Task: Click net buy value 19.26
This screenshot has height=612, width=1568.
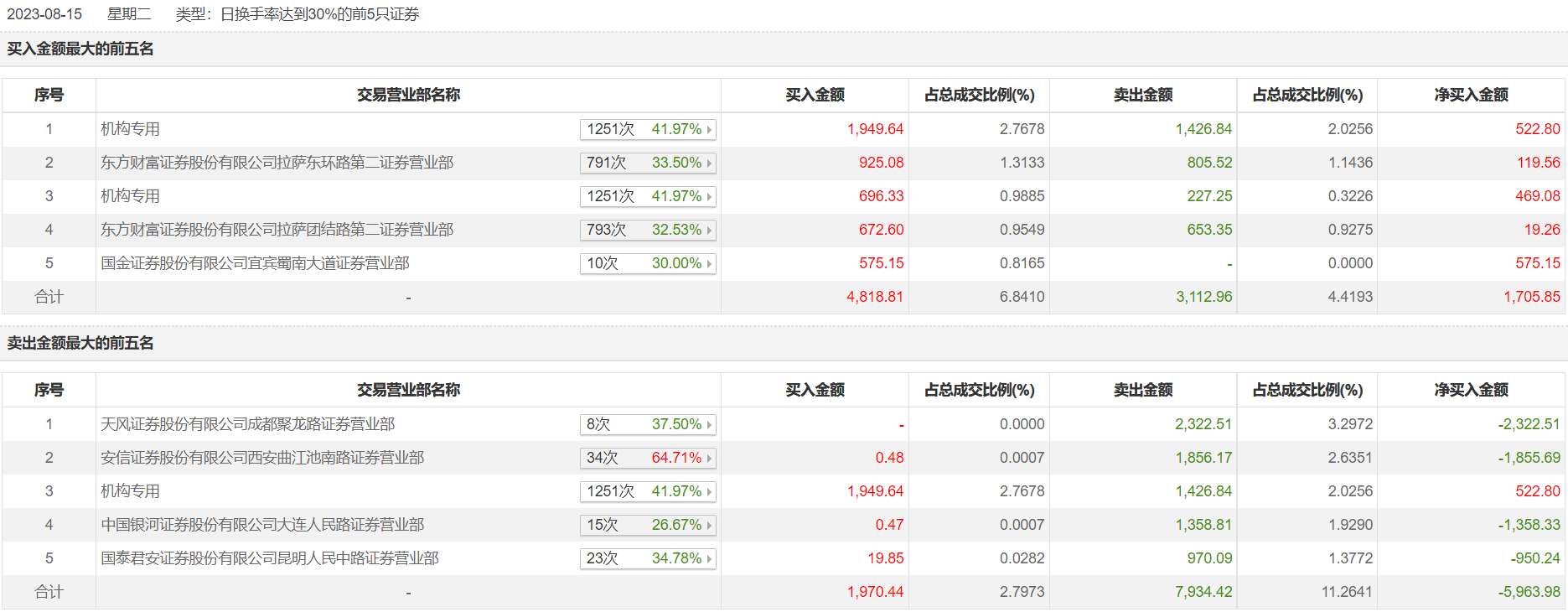Action: coord(1542,230)
